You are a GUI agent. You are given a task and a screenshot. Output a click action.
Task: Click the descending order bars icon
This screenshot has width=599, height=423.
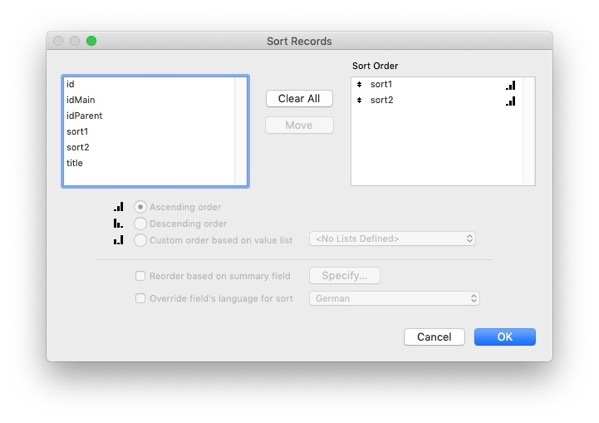click(118, 223)
